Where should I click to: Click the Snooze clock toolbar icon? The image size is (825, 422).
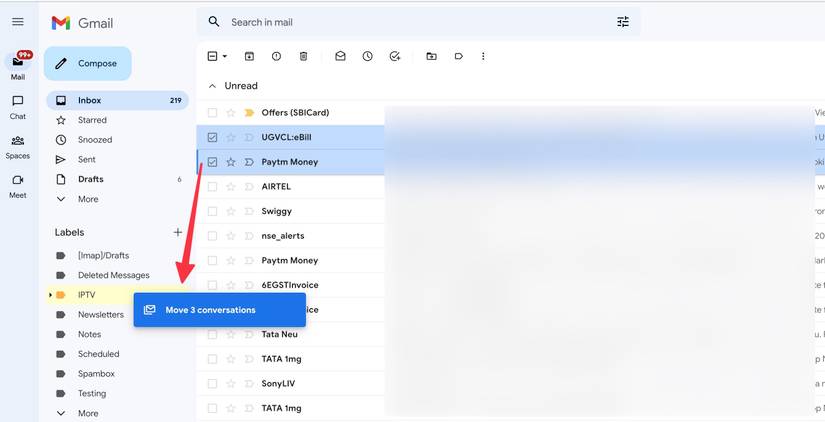click(367, 56)
